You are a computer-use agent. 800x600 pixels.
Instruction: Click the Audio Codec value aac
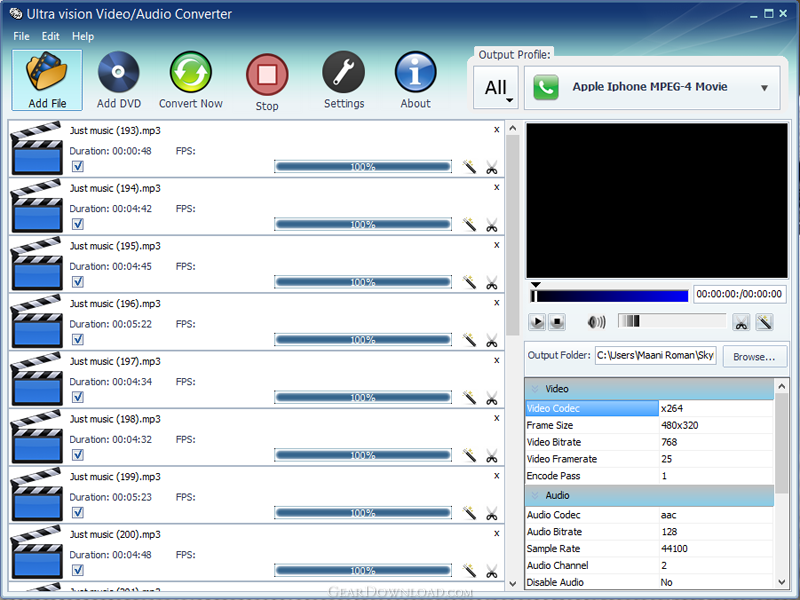[668, 515]
